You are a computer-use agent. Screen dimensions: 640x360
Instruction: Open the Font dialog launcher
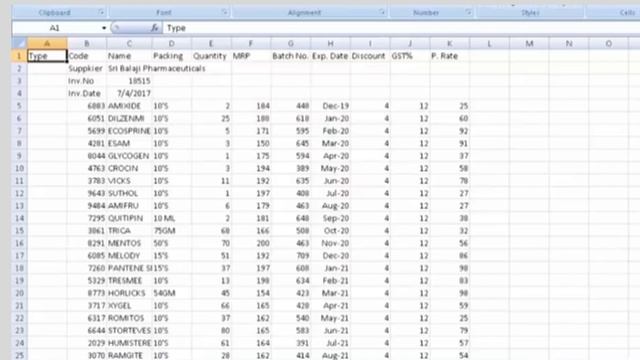224,12
